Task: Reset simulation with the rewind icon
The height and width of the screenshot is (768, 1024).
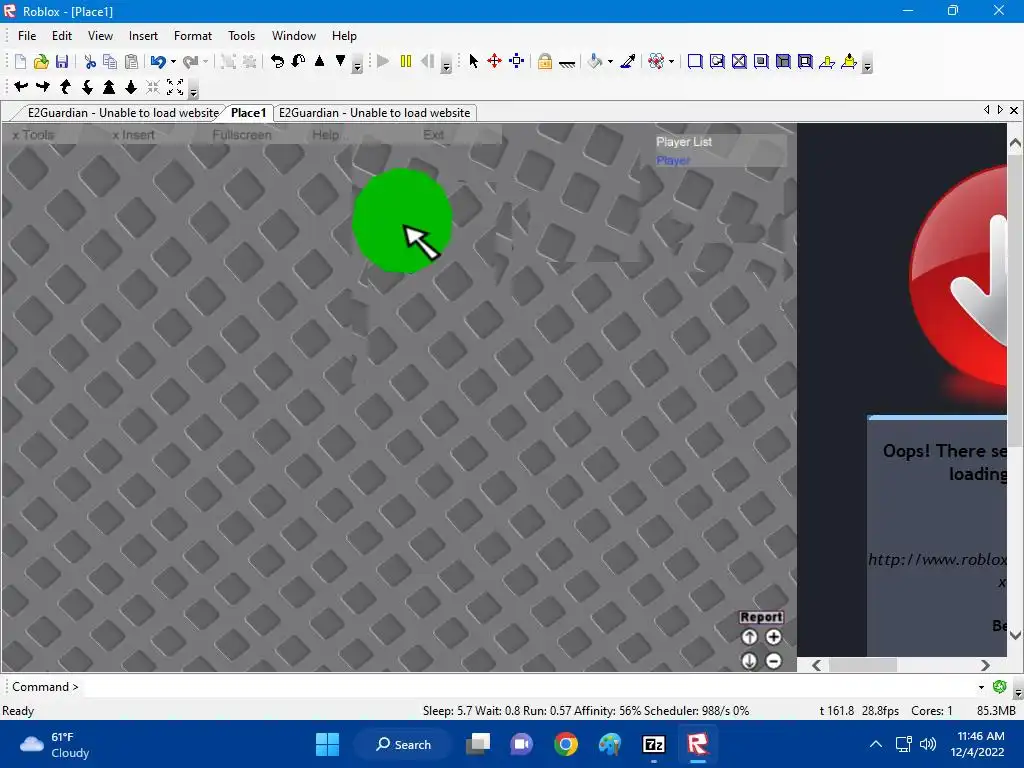Action: (428, 61)
